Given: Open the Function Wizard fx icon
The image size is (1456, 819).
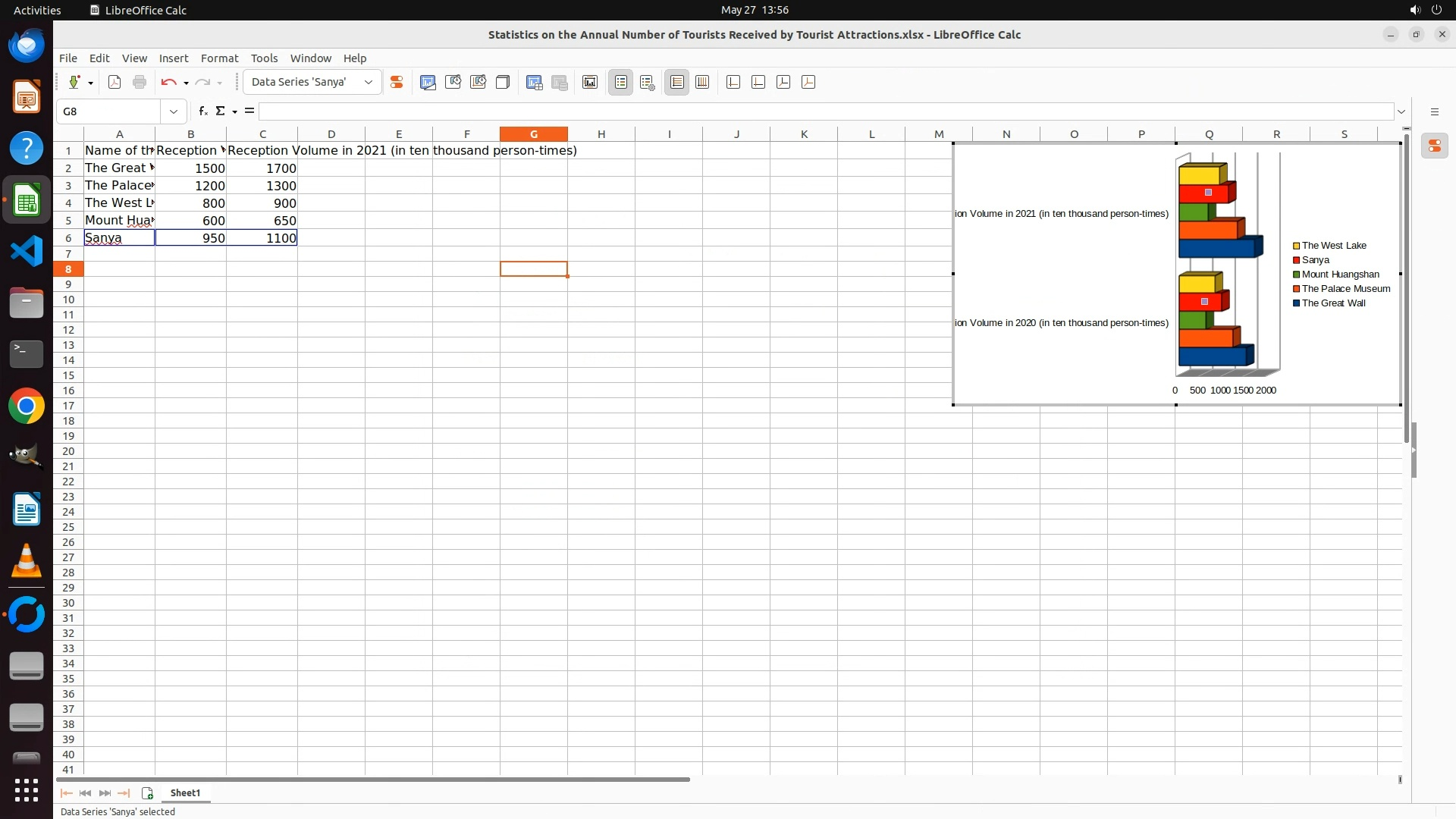Looking at the screenshot, I should pyautogui.click(x=202, y=111).
